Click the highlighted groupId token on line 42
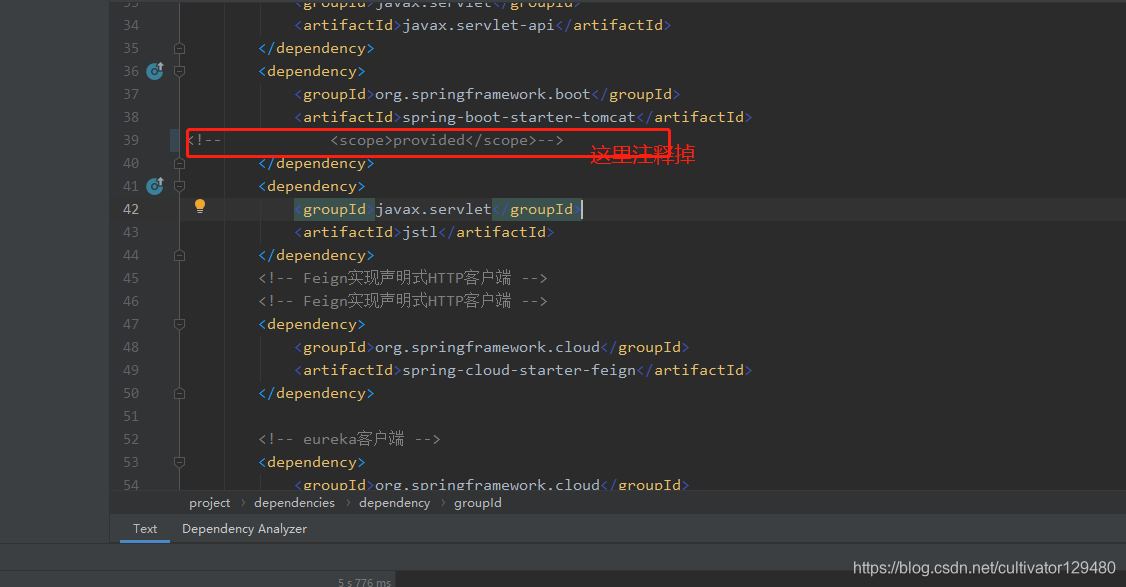The image size is (1126, 587). (334, 208)
